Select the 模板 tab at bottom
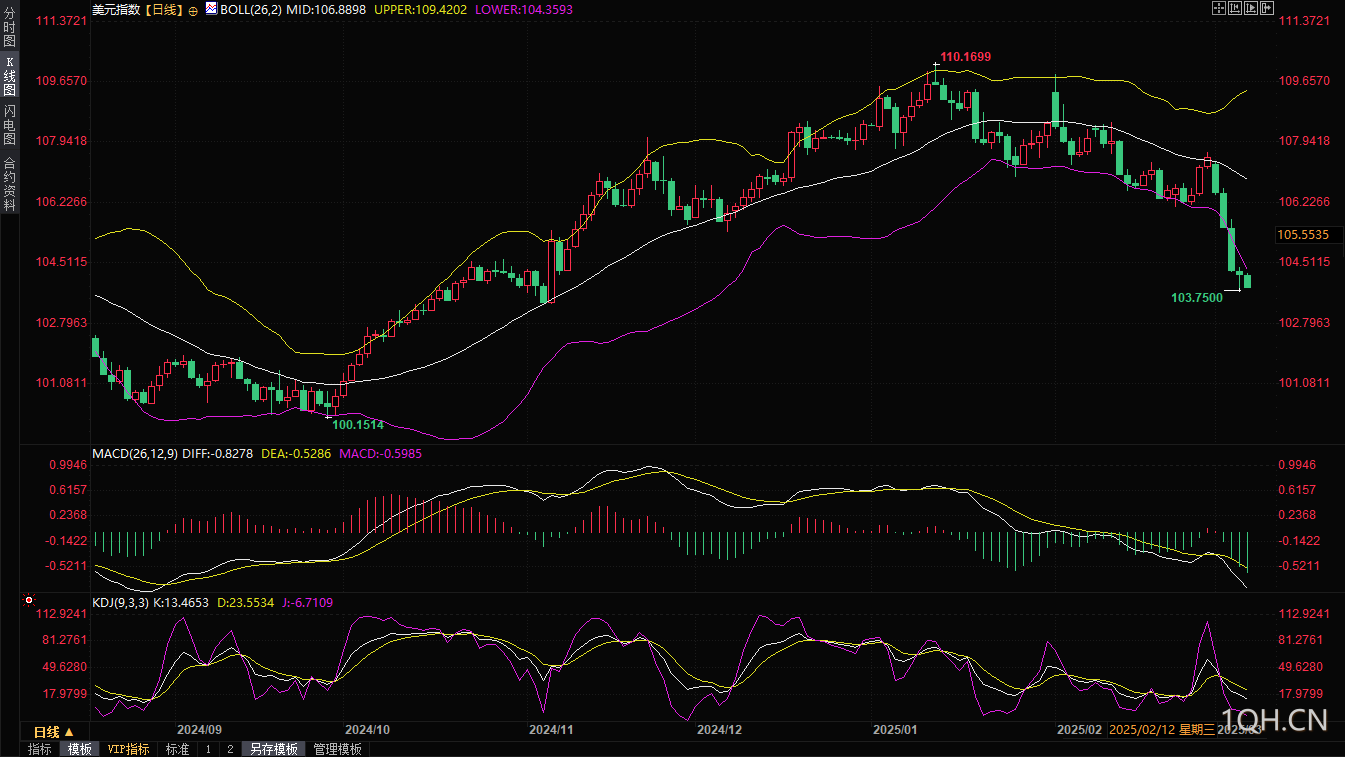 click(79, 749)
